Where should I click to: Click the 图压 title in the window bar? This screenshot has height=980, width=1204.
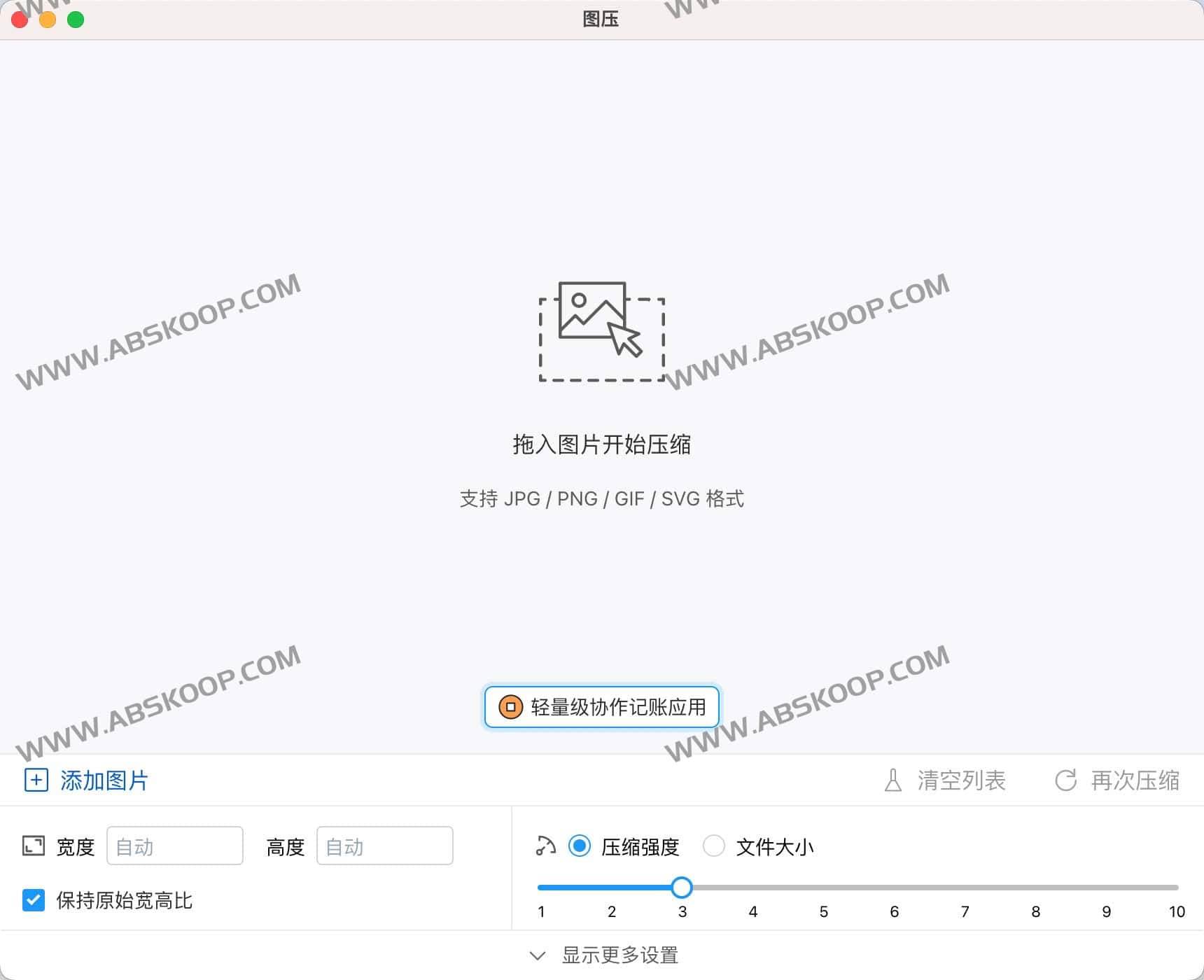[x=602, y=19]
